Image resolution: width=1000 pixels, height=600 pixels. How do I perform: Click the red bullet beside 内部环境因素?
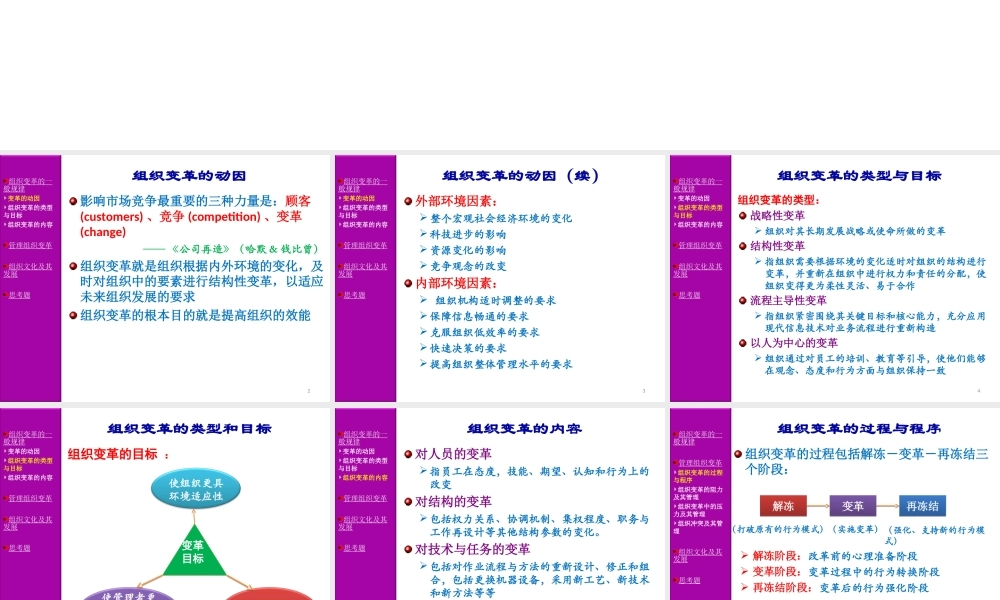pyautogui.click(x=407, y=284)
